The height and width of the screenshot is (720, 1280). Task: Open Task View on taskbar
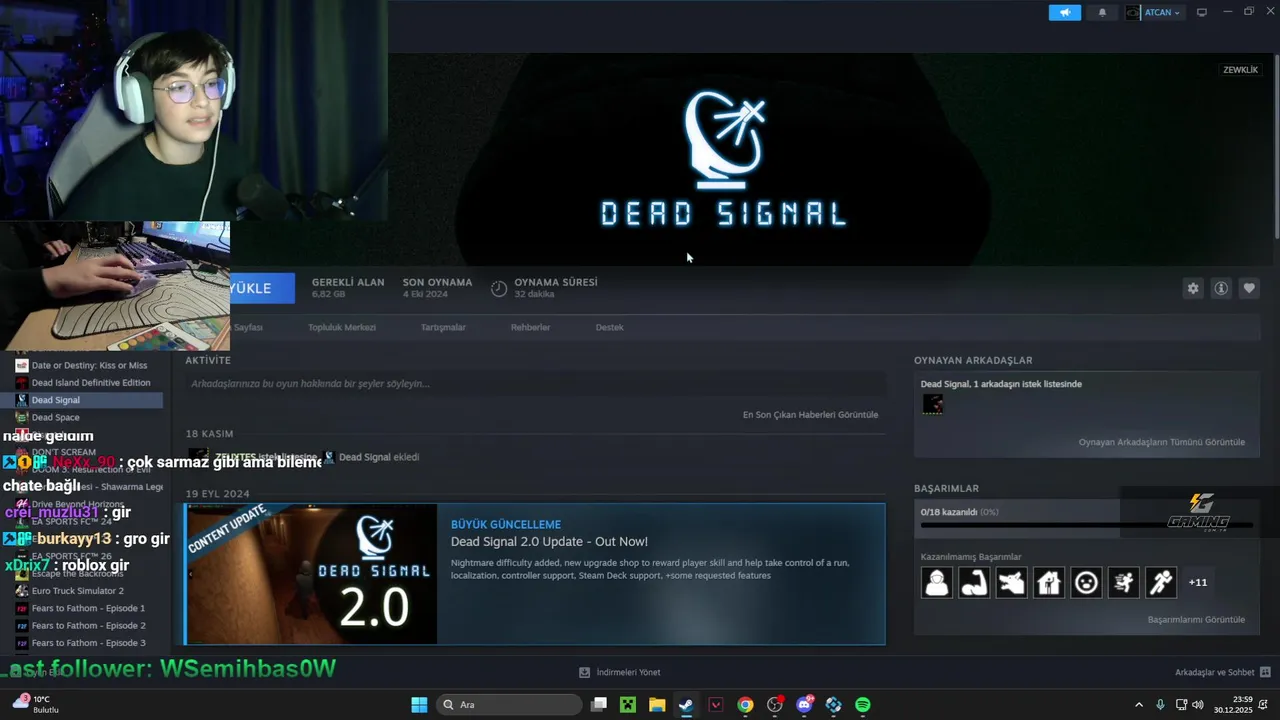point(599,704)
